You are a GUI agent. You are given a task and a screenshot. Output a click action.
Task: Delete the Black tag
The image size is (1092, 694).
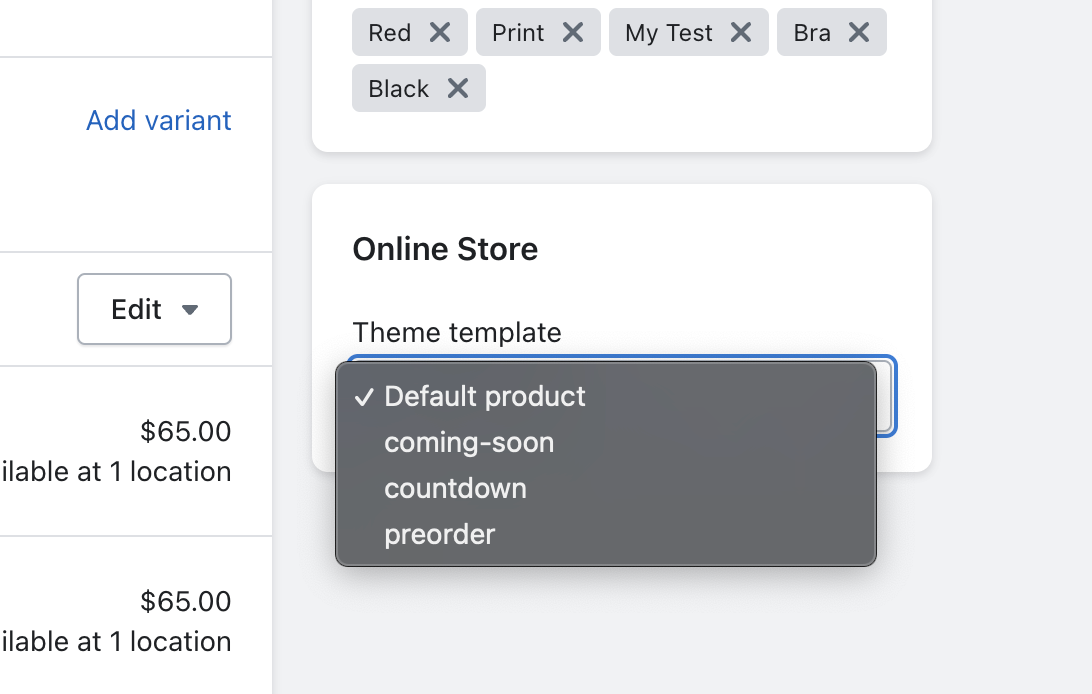458,89
